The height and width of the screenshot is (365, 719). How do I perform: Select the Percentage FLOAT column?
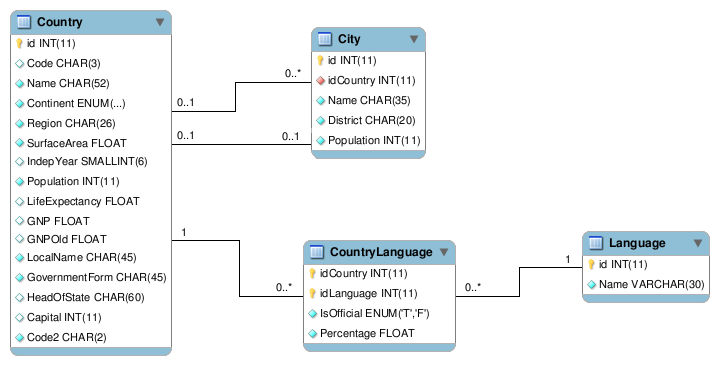coord(380,333)
